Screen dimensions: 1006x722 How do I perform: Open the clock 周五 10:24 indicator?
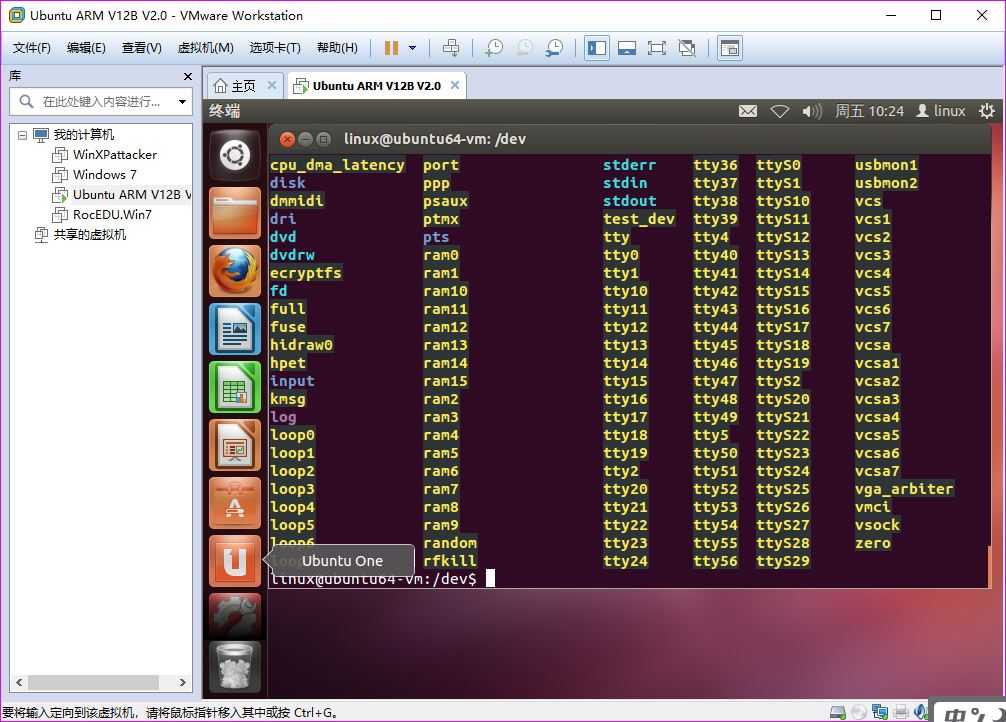(869, 111)
